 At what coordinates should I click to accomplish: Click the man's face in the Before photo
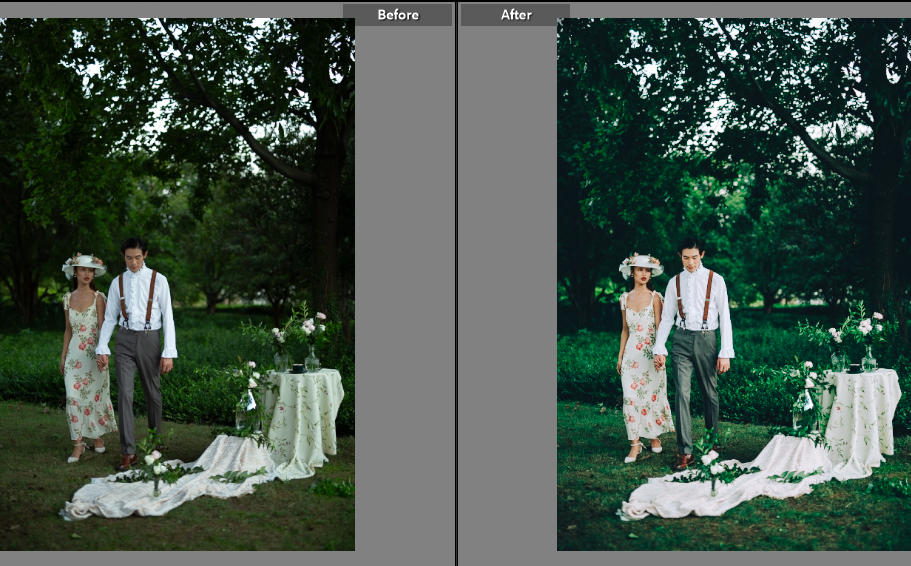(133, 253)
